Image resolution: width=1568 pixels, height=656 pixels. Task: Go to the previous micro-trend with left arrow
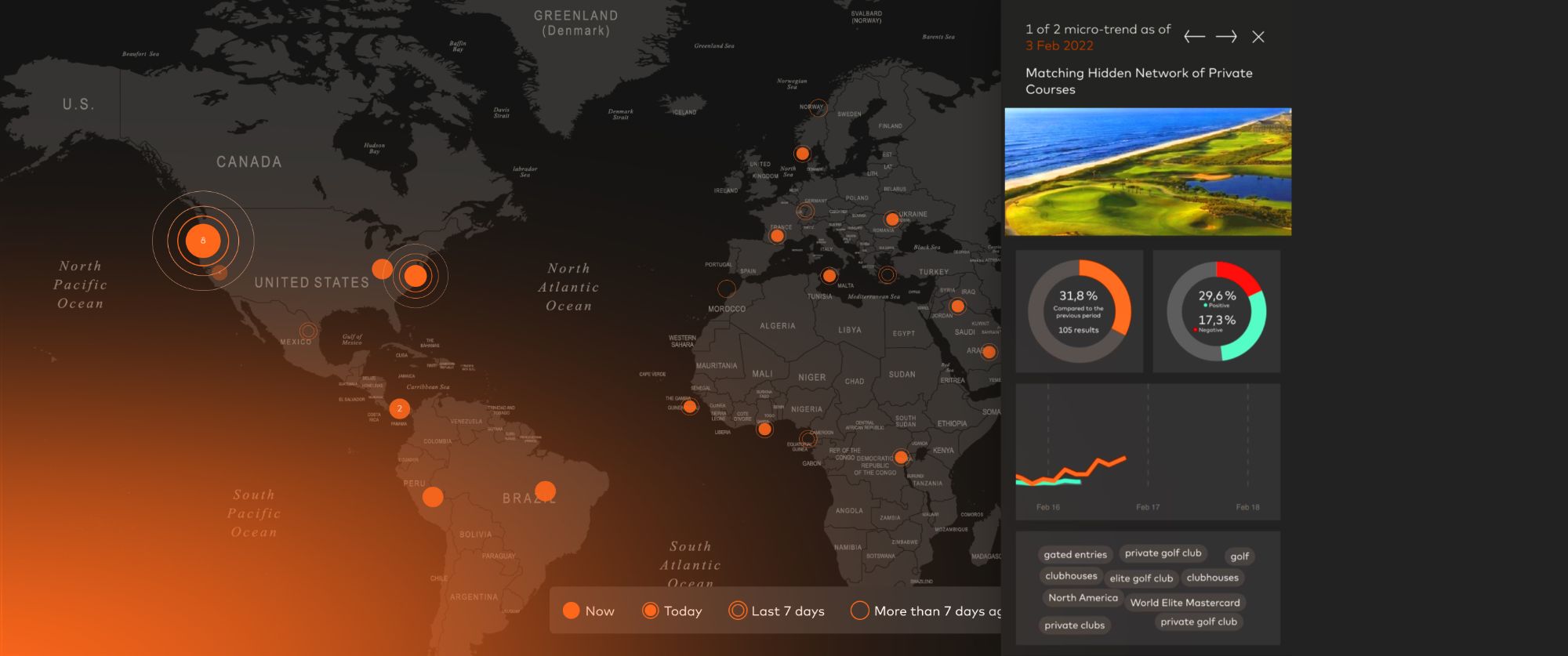[x=1194, y=37]
